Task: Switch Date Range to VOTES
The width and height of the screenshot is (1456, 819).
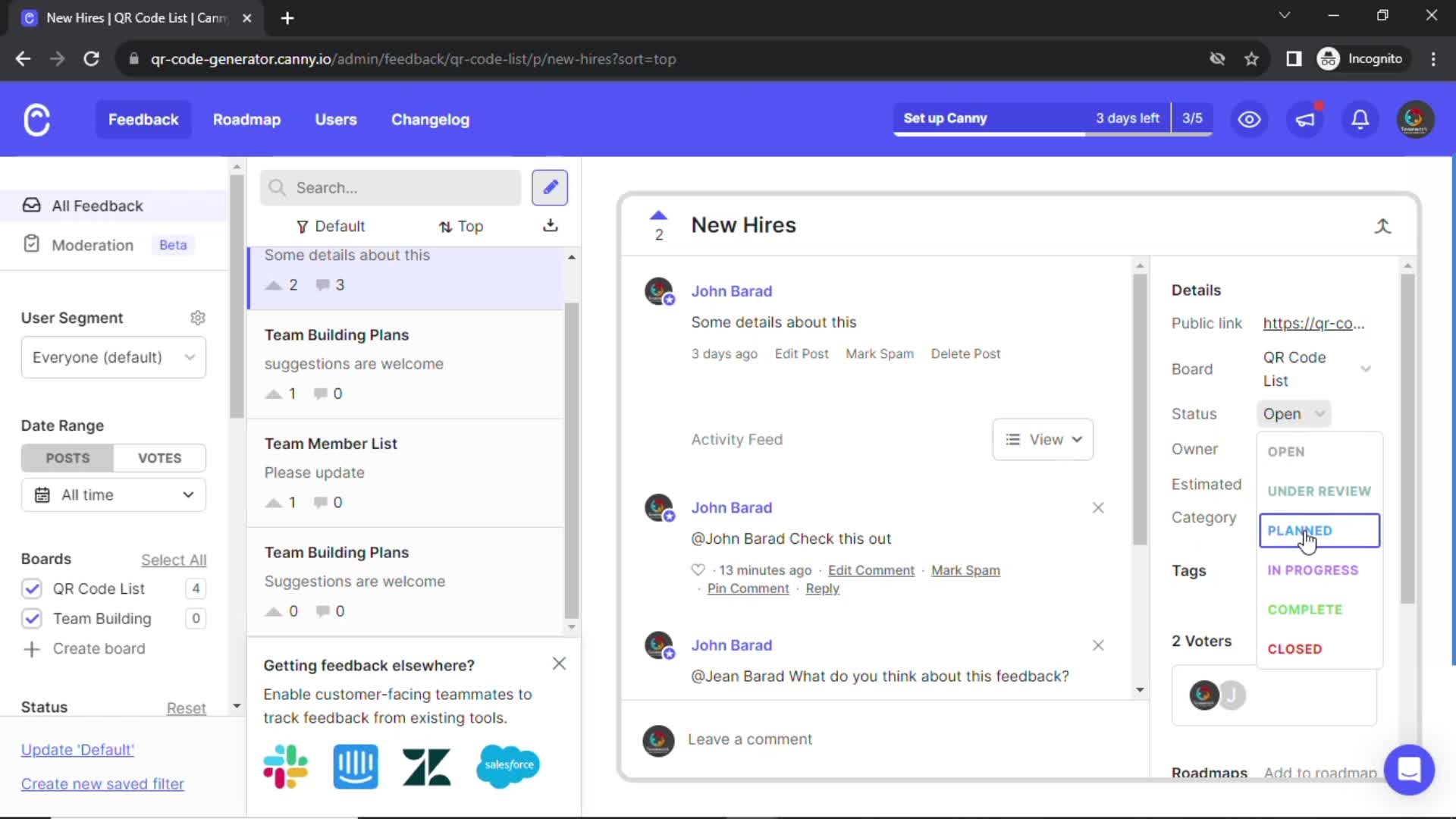Action: coord(159,458)
